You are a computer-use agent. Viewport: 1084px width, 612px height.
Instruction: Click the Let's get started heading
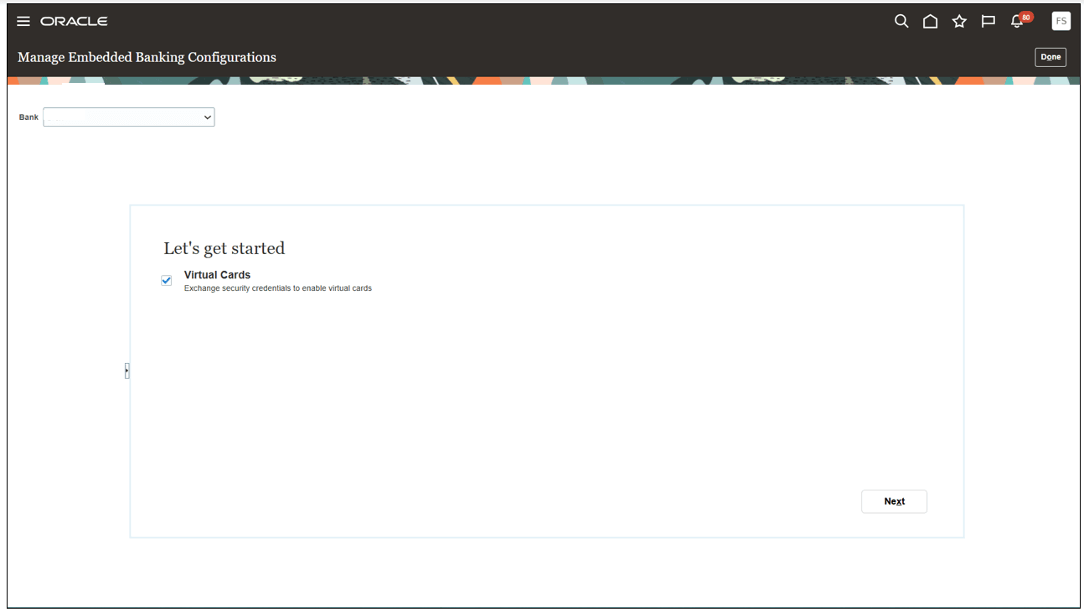[x=224, y=248]
